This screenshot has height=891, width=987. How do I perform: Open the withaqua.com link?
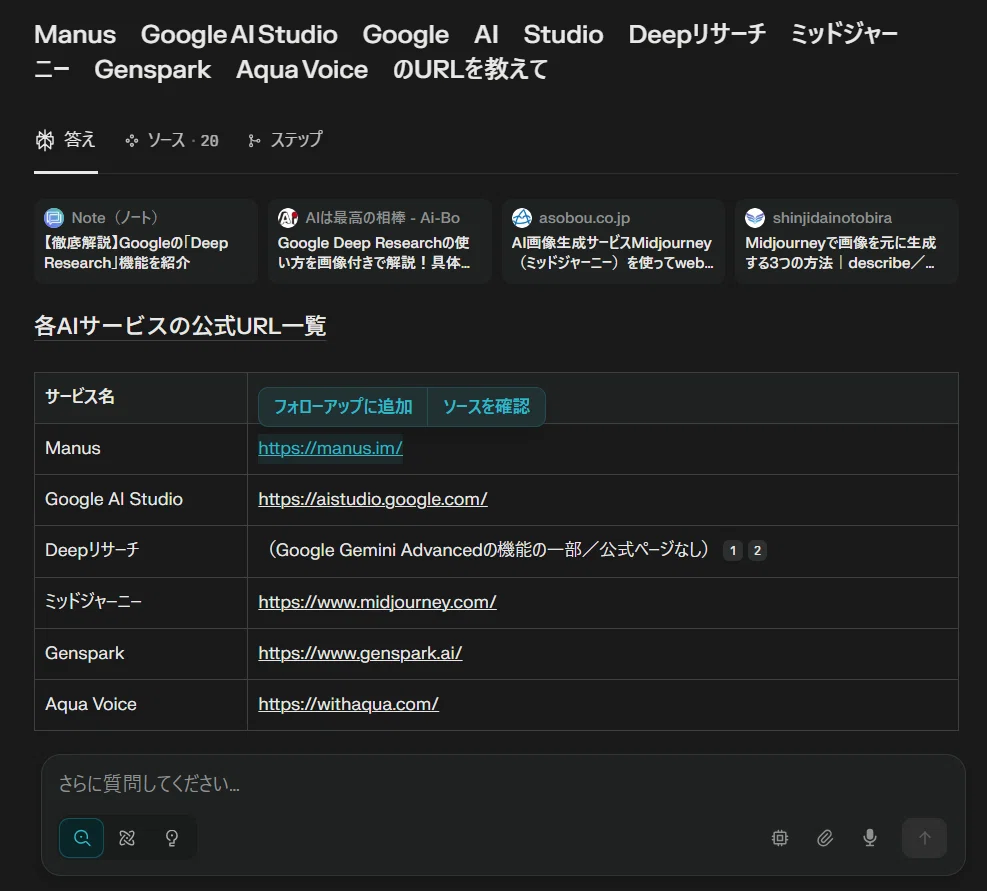click(x=348, y=704)
